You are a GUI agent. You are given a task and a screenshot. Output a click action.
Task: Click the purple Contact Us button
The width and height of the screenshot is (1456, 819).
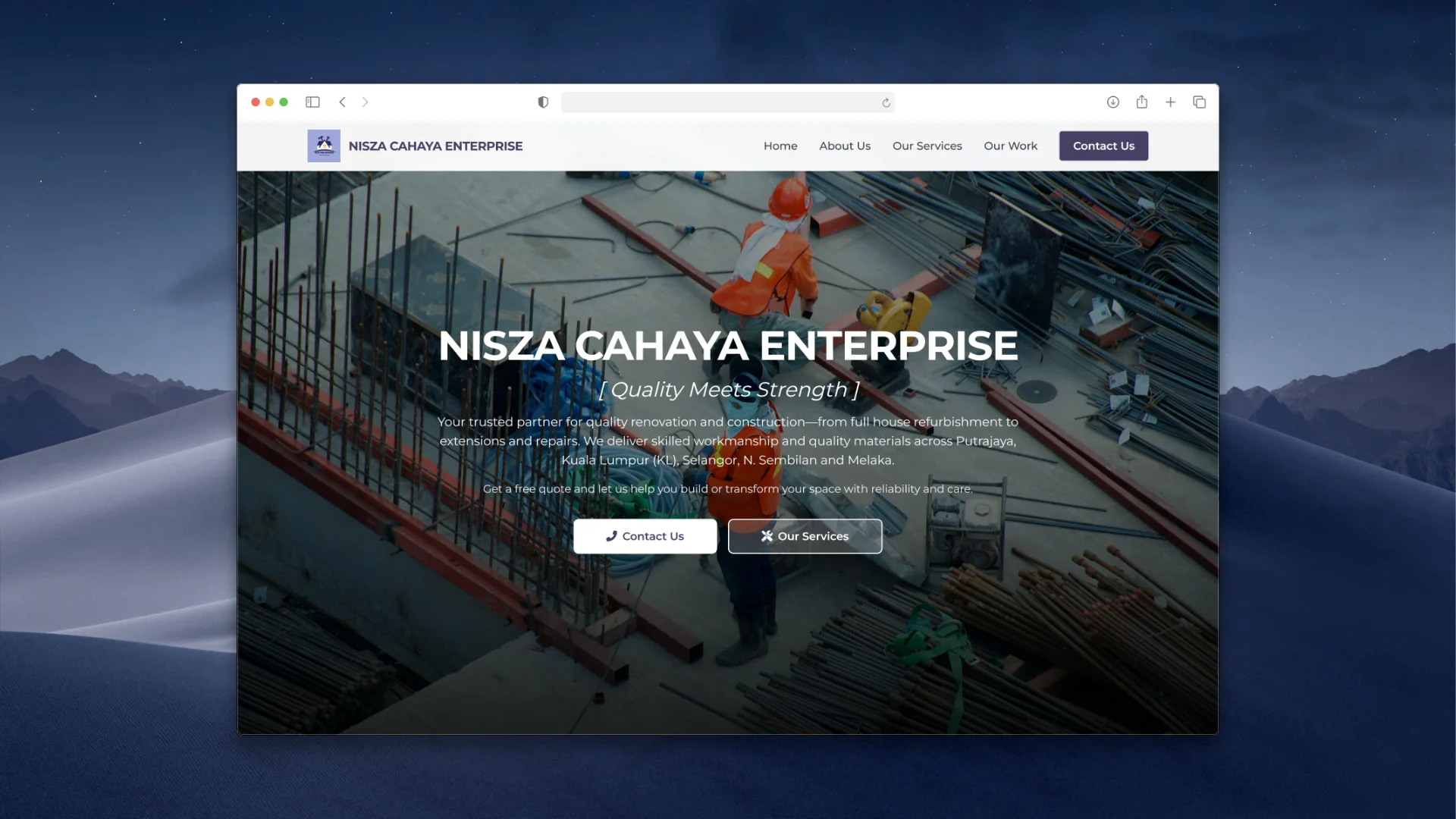[1103, 146]
